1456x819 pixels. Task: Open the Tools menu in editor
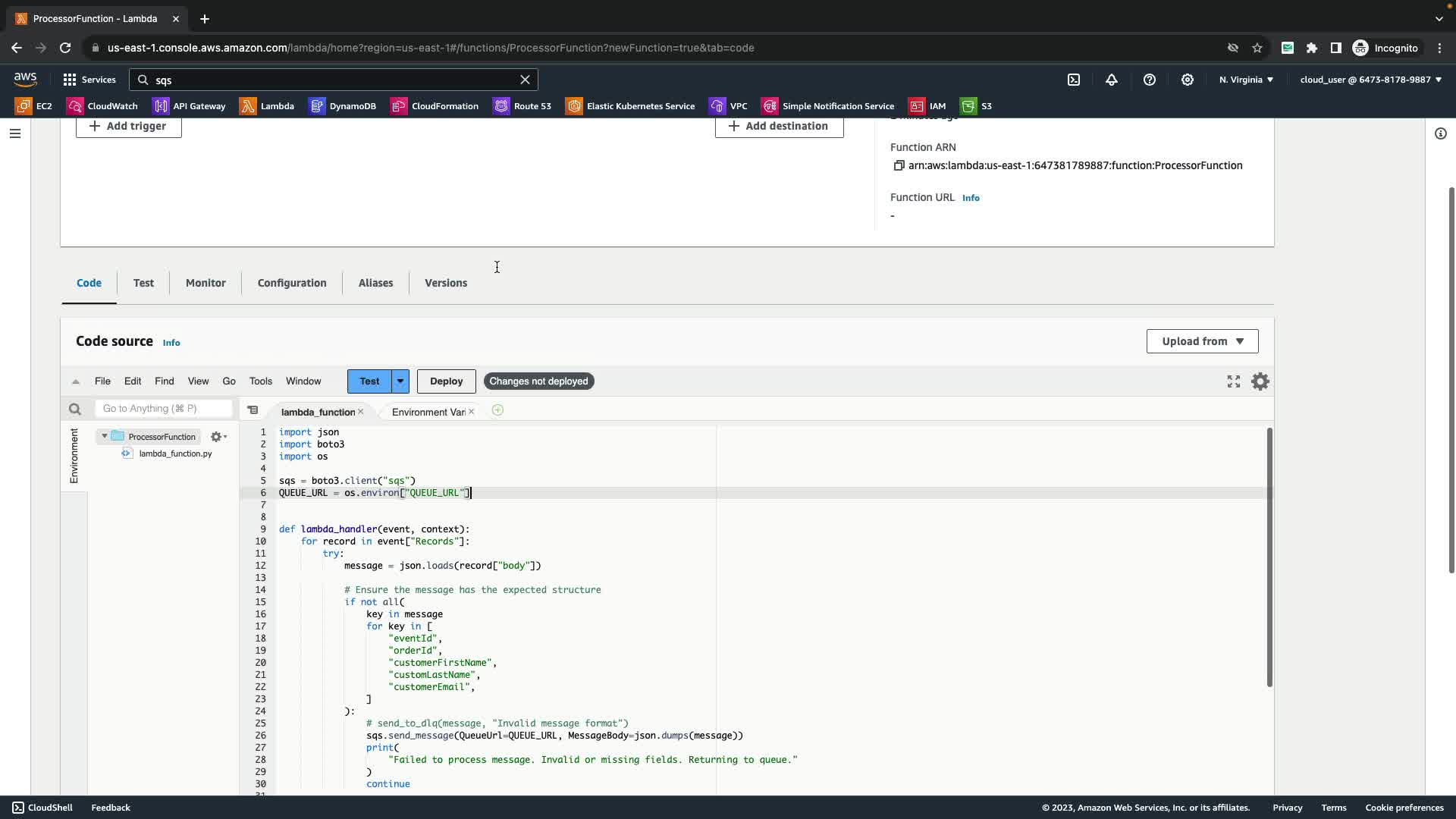(260, 381)
